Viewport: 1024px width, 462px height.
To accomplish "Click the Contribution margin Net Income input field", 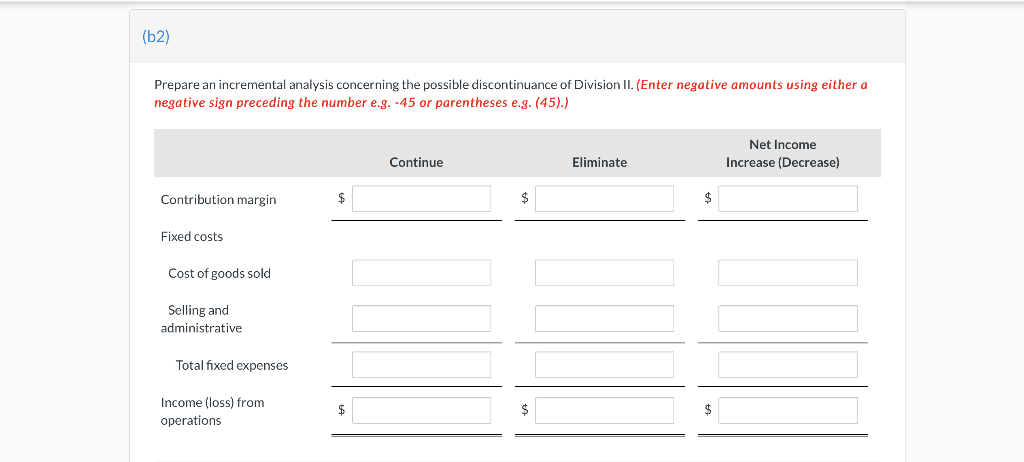I will tap(788, 199).
